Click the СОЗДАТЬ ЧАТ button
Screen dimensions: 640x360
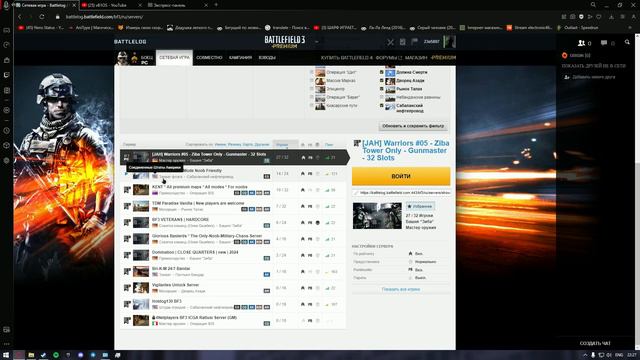595,344
